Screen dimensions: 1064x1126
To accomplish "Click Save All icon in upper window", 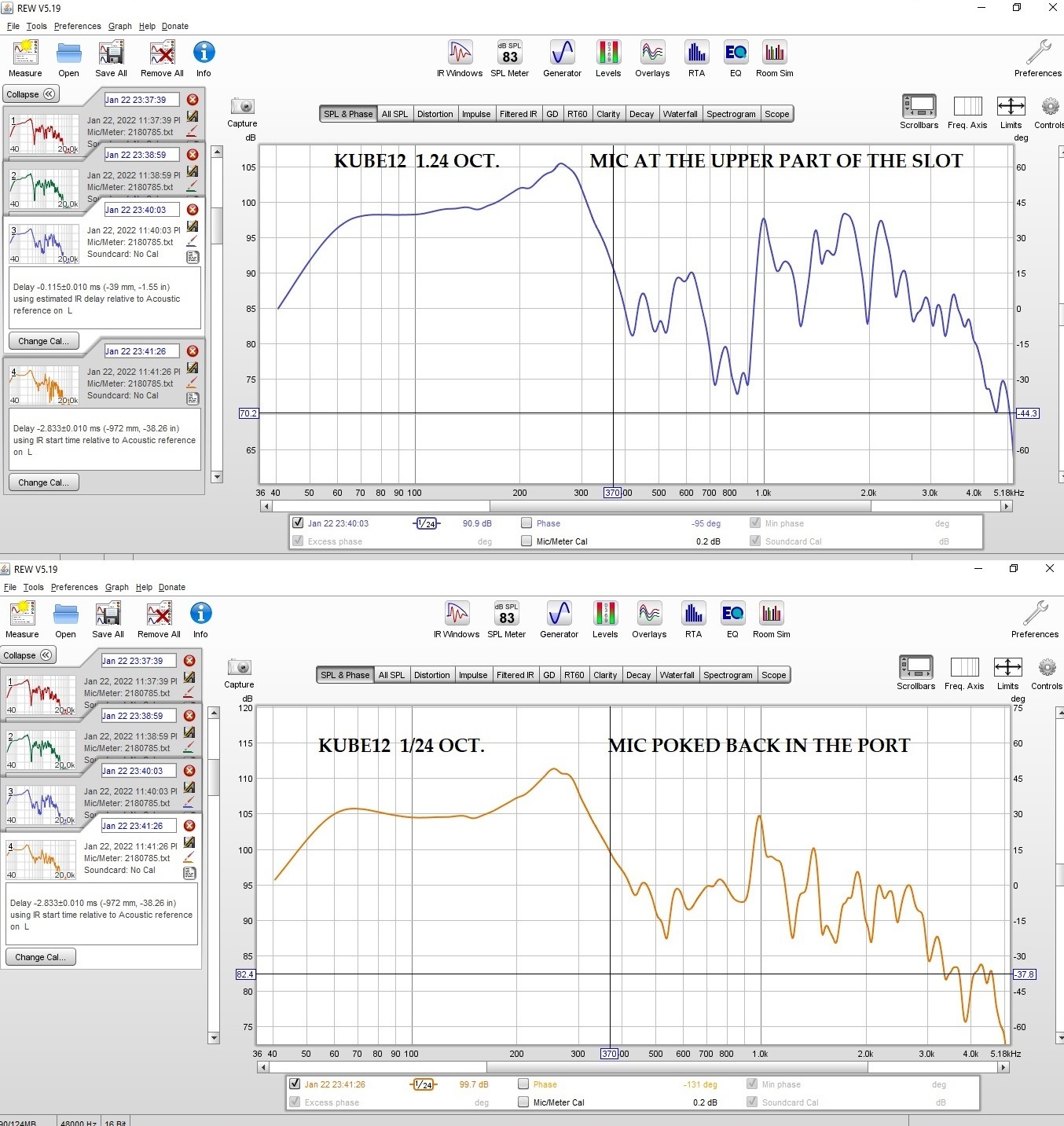I will [111, 53].
